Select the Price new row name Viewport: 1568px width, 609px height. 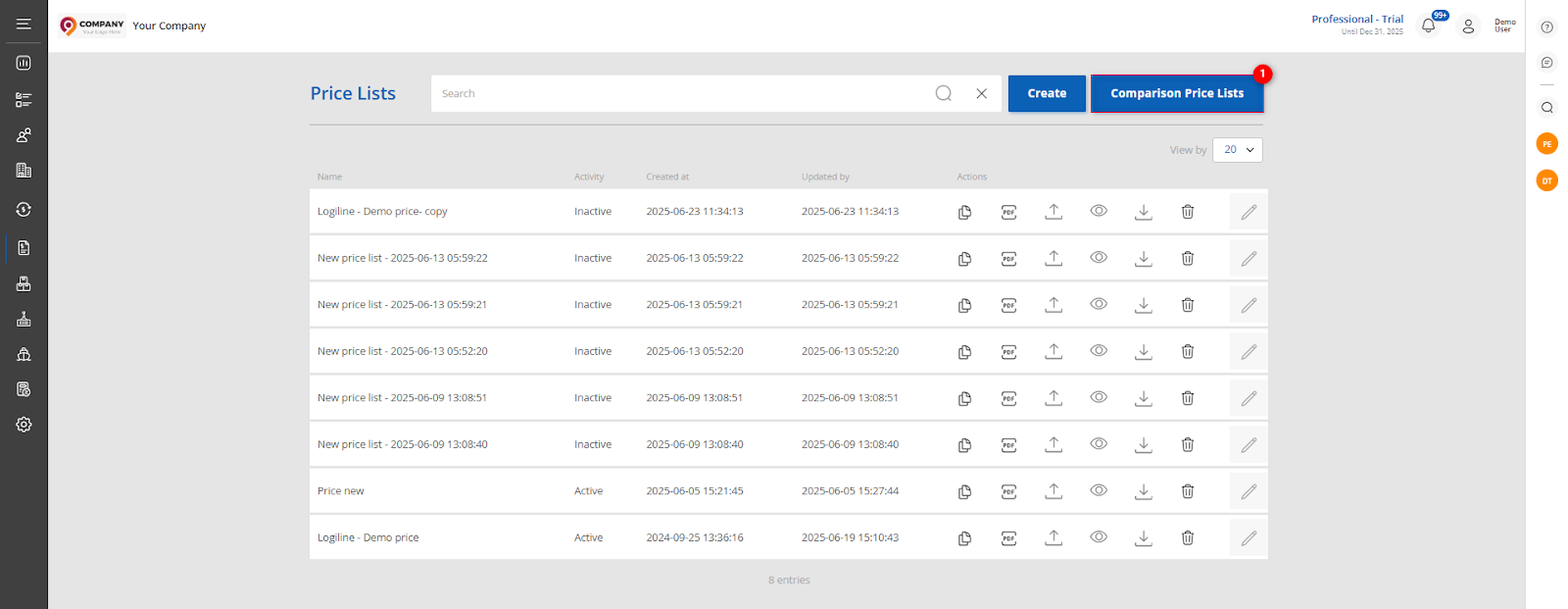click(x=340, y=491)
